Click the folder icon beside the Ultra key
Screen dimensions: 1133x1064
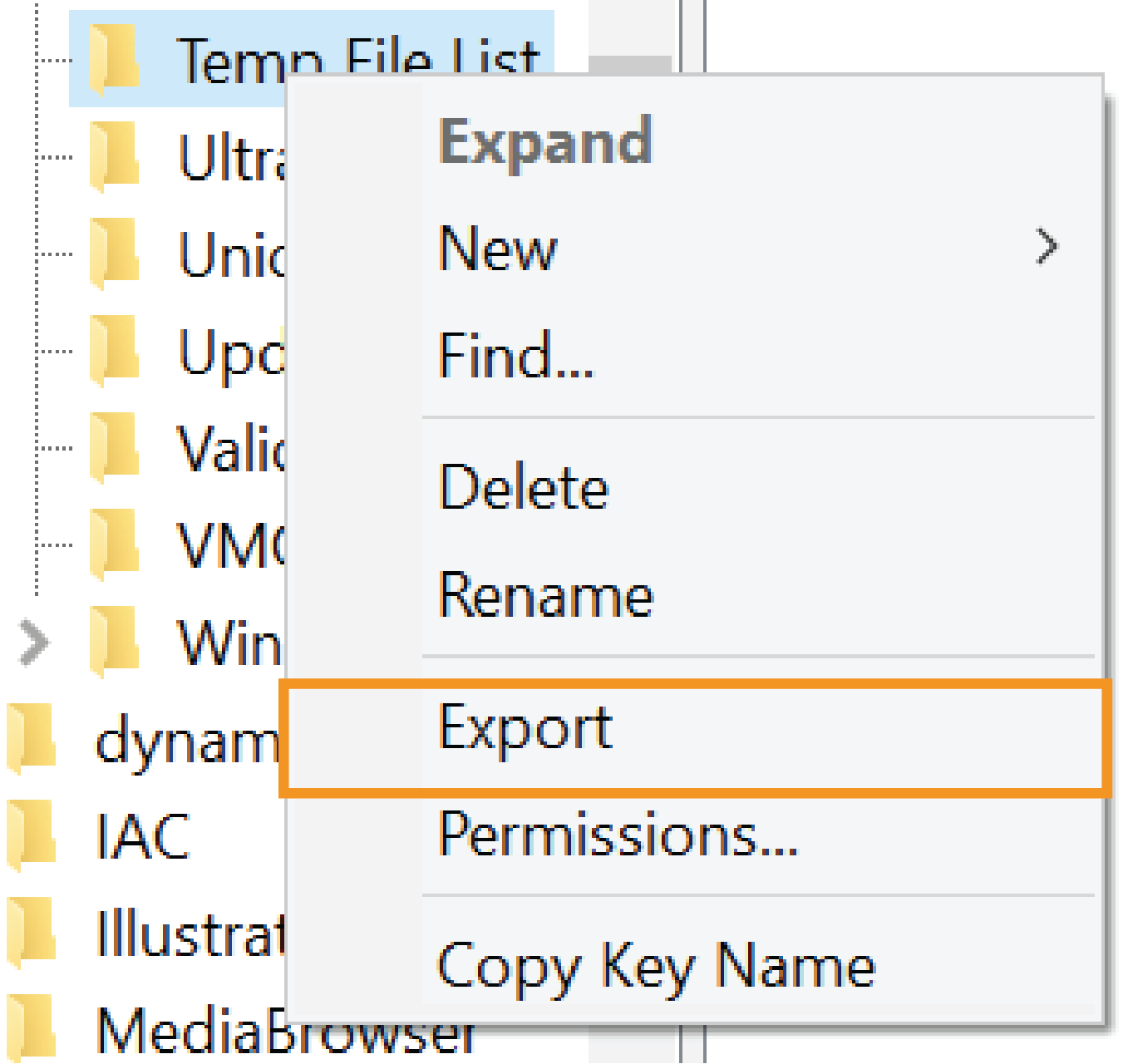(x=112, y=155)
